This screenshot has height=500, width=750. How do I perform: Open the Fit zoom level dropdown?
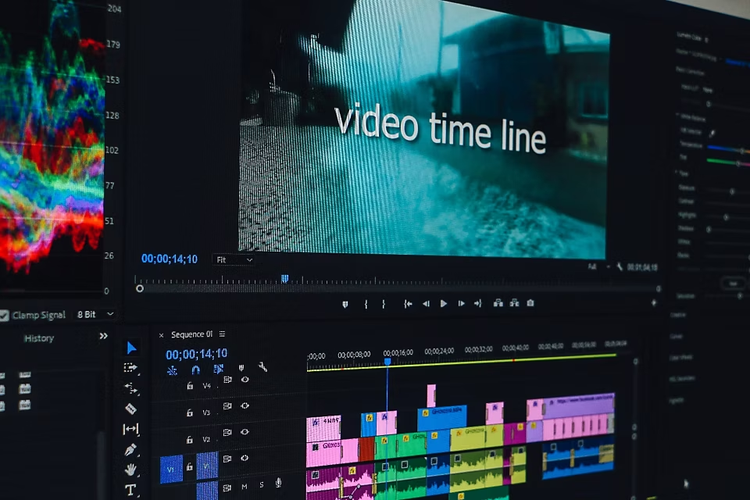click(x=233, y=260)
